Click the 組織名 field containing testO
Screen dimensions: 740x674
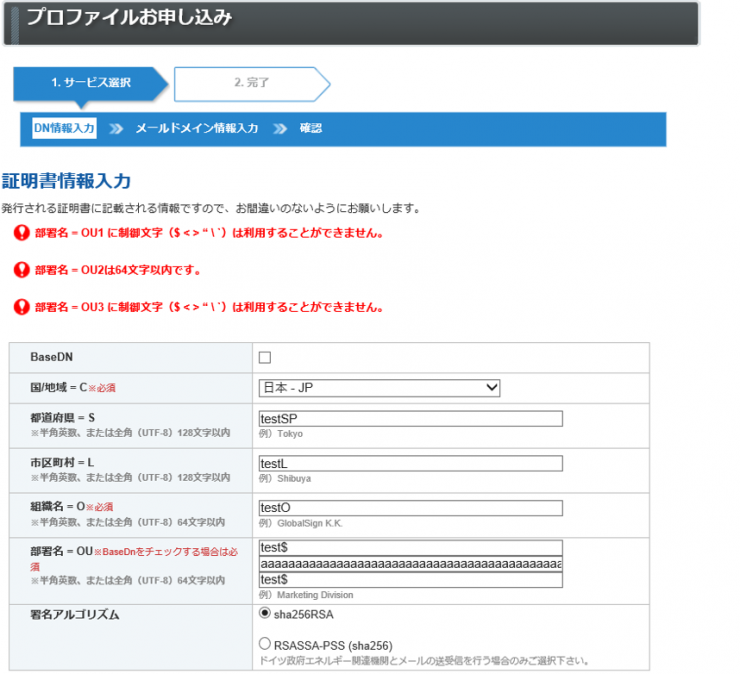pos(411,508)
